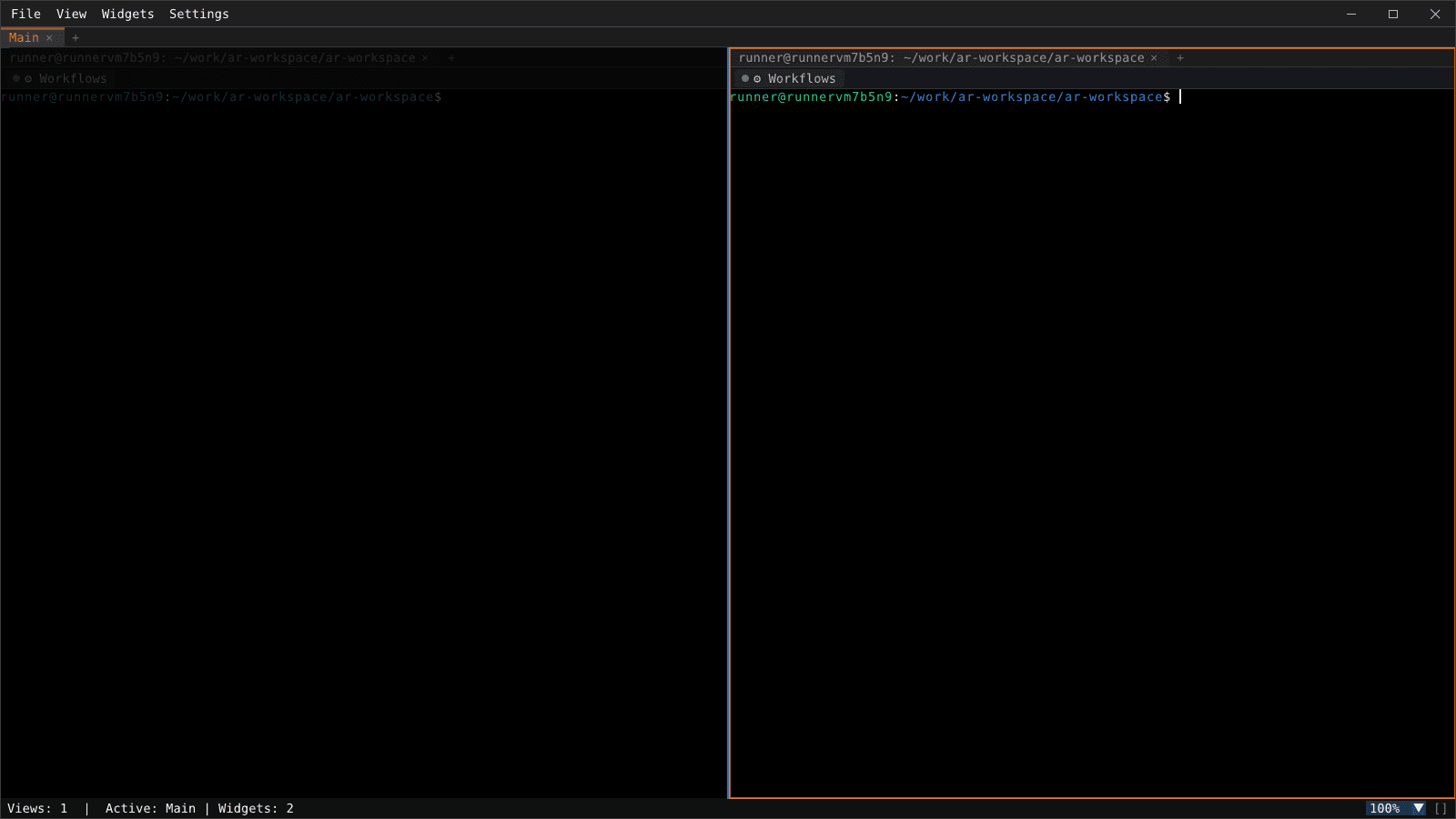Image resolution: width=1456 pixels, height=819 pixels.
Task: Close the left pane terminal tab
Action: coord(425,58)
